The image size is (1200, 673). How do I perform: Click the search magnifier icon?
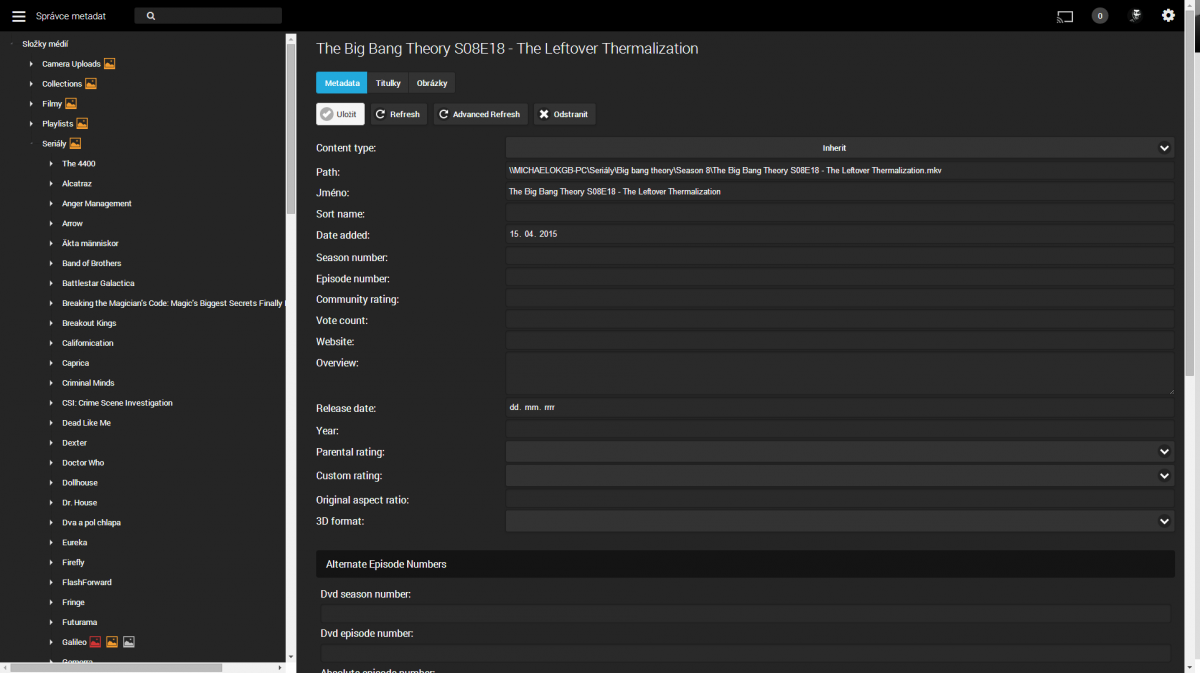[x=151, y=16]
